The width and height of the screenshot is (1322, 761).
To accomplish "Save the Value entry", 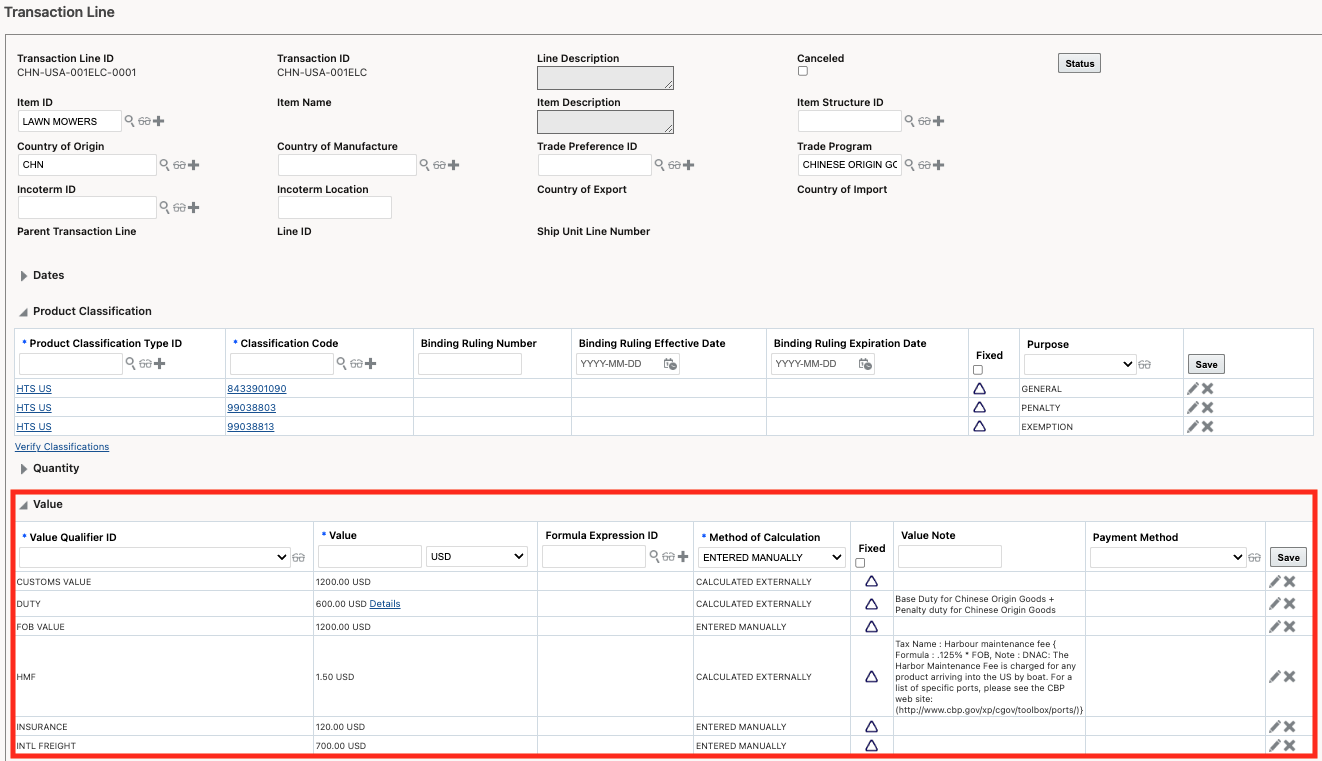I will [1288, 557].
